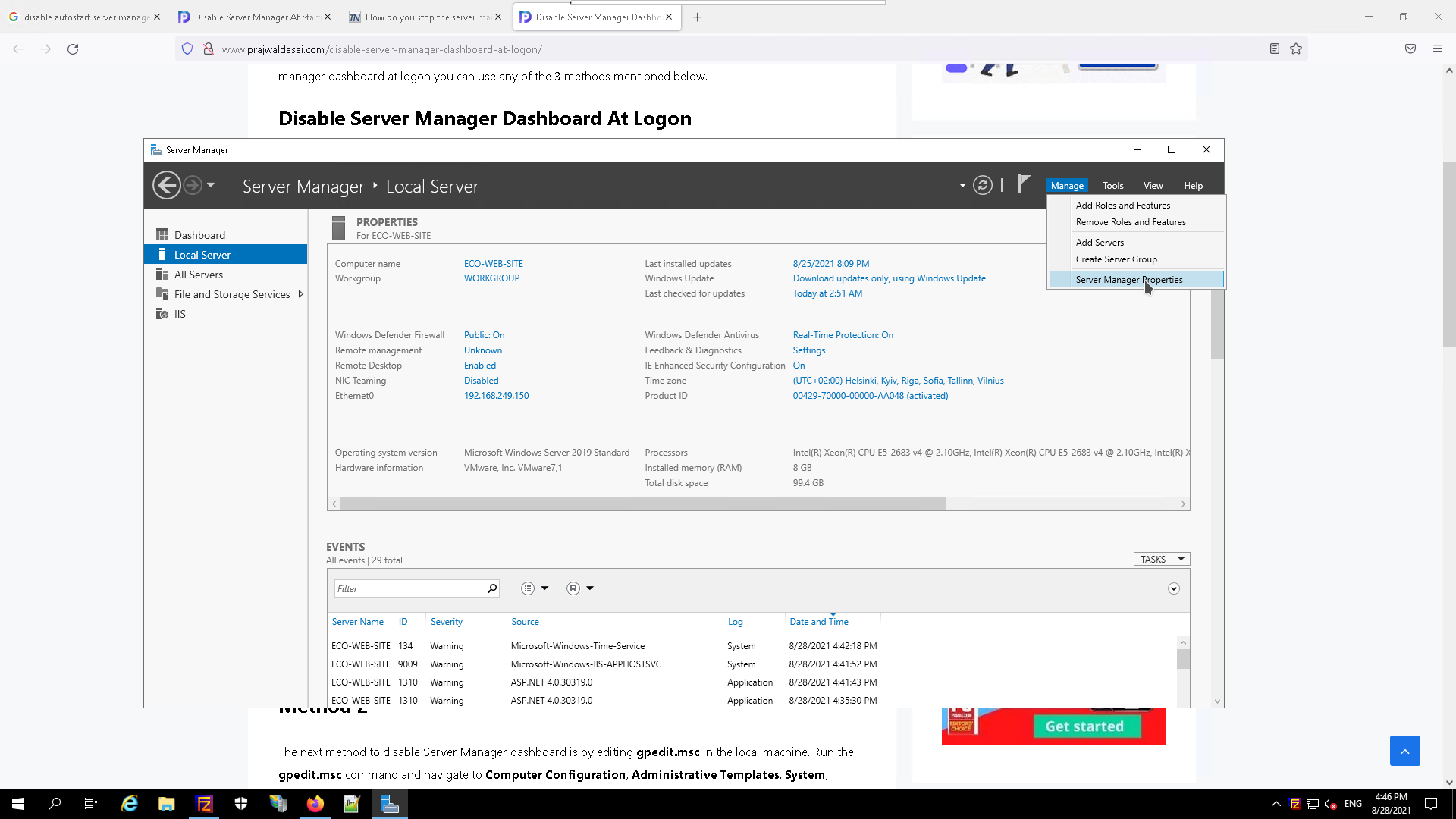Click the Server Manager refresh icon

(x=982, y=185)
